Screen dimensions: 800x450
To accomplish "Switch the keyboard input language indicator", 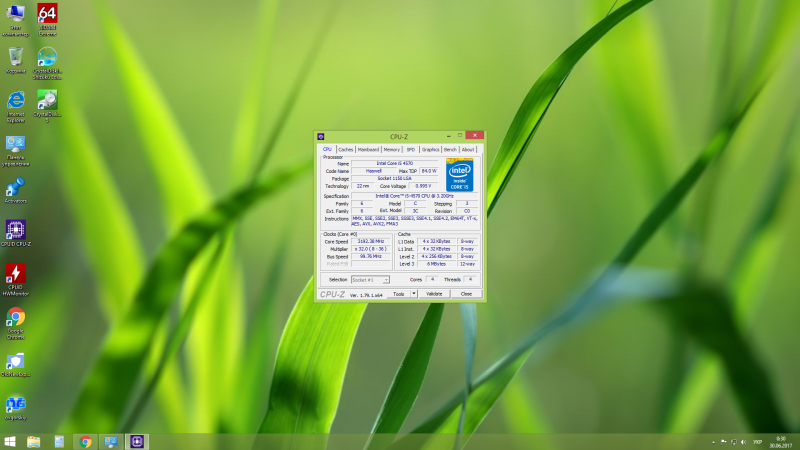I will 758,442.
